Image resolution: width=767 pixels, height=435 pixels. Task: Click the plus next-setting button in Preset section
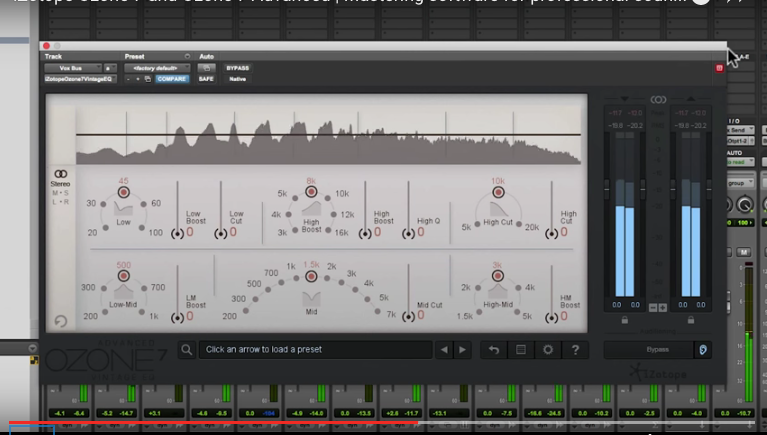137,79
